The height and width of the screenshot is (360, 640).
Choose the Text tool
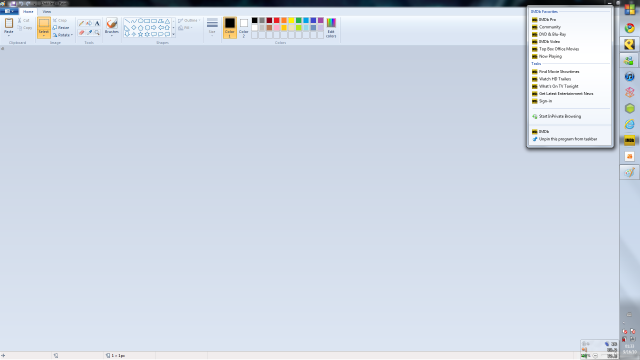point(97,24)
